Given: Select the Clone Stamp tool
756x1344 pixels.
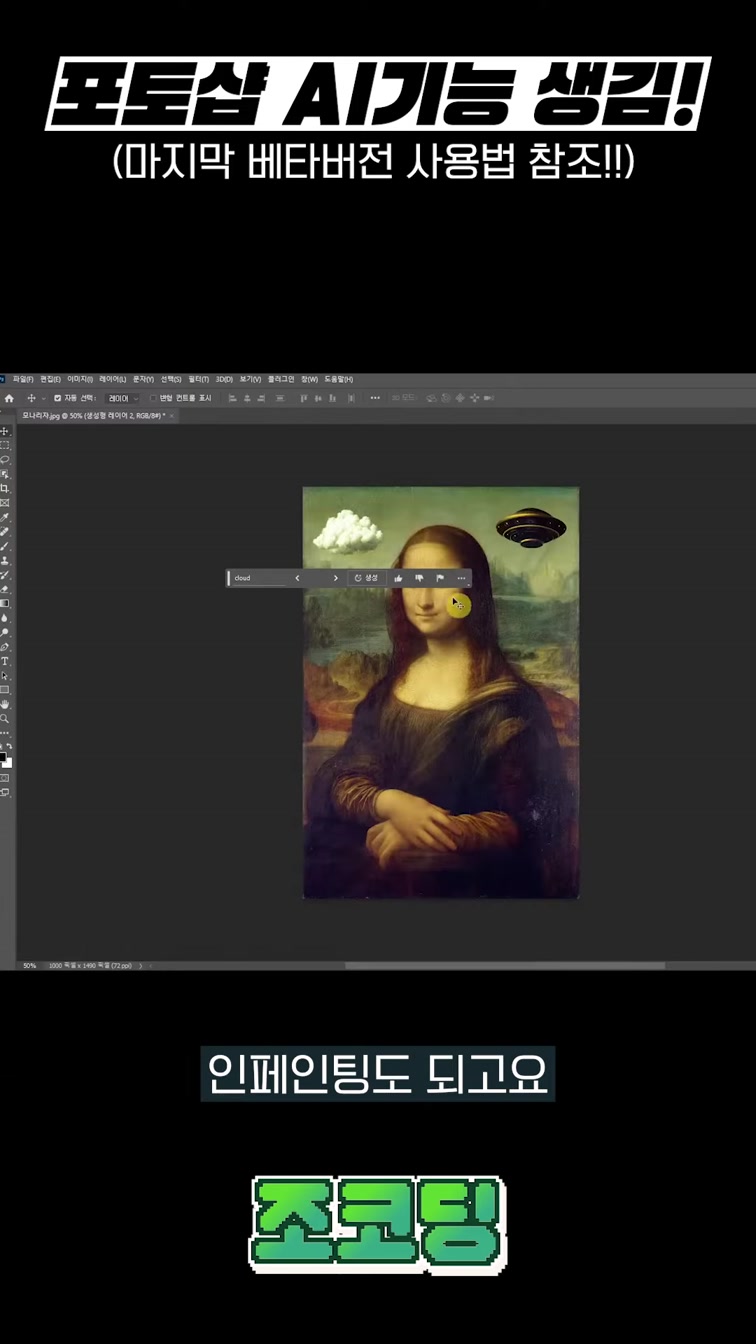Looking at the screenshot, I should pos(5,560).
